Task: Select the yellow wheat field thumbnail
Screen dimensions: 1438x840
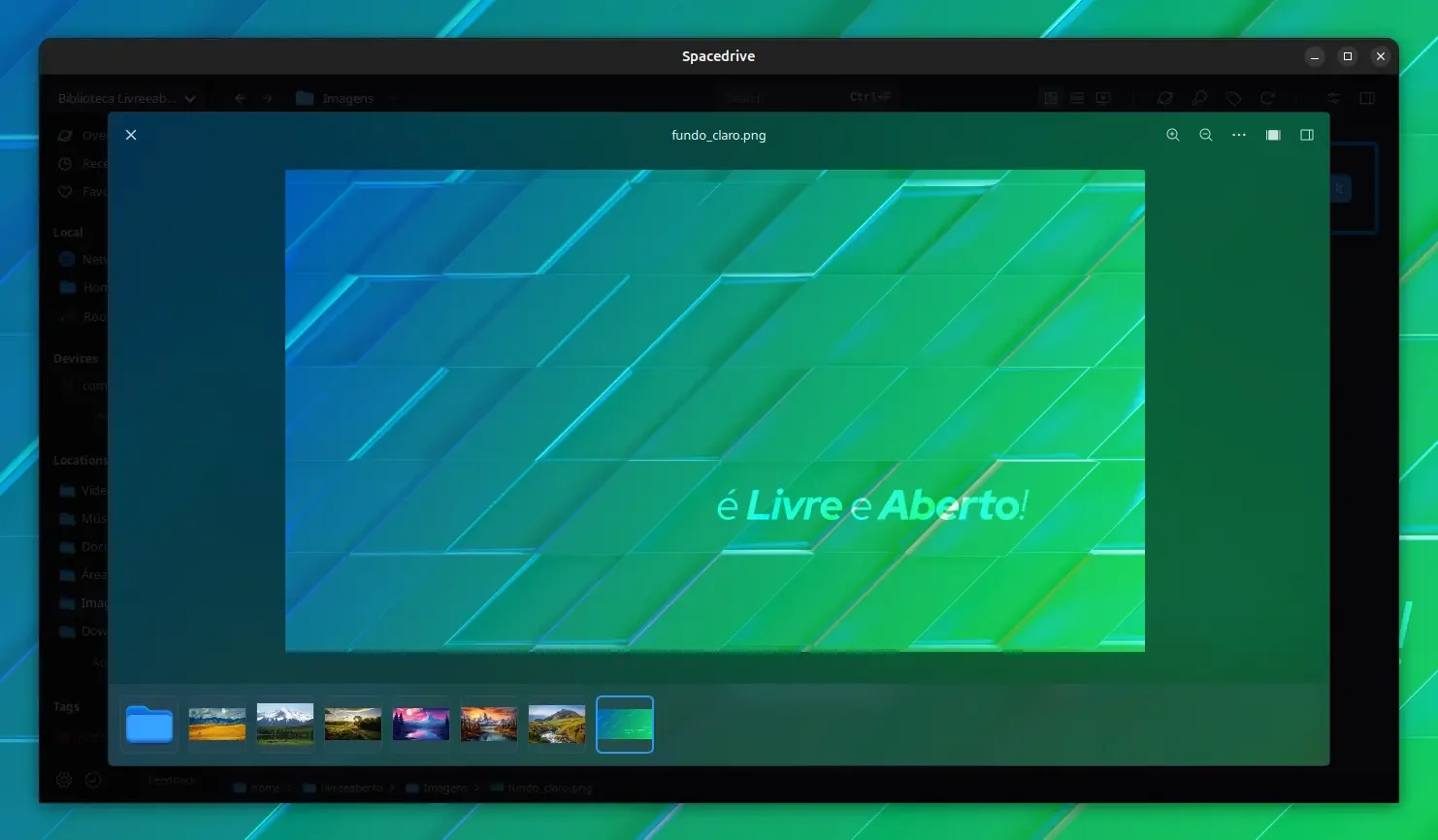Action: click(x=217, y=725)
